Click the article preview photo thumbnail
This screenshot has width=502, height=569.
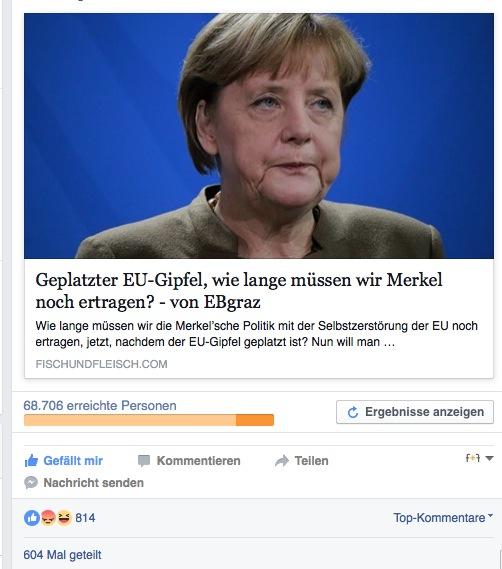click(259, 136)
